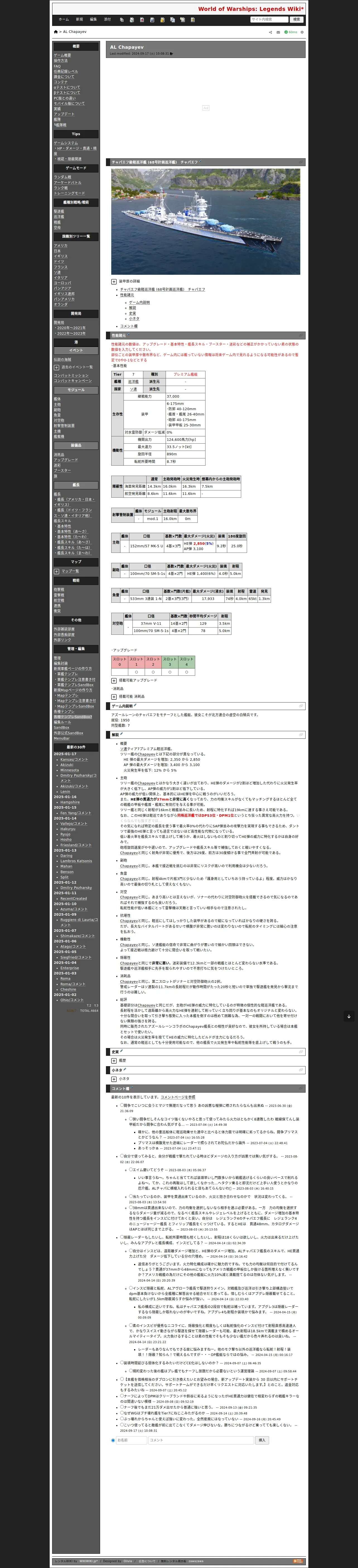Click the anchor link icon on 小ネタ header
The width and height of the screenshot is (358, 1568).
click(x=301, y=1070)
